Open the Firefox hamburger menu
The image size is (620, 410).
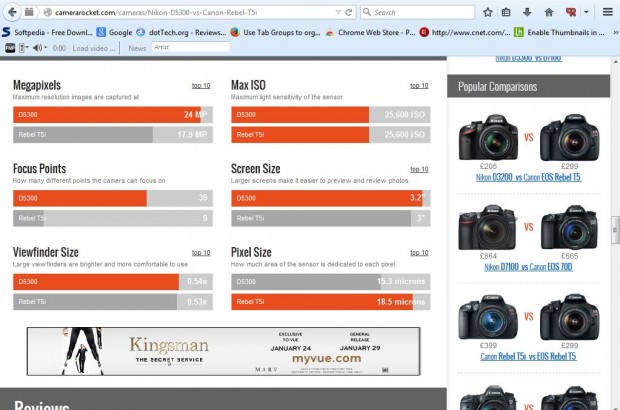[x=607, y=12]
